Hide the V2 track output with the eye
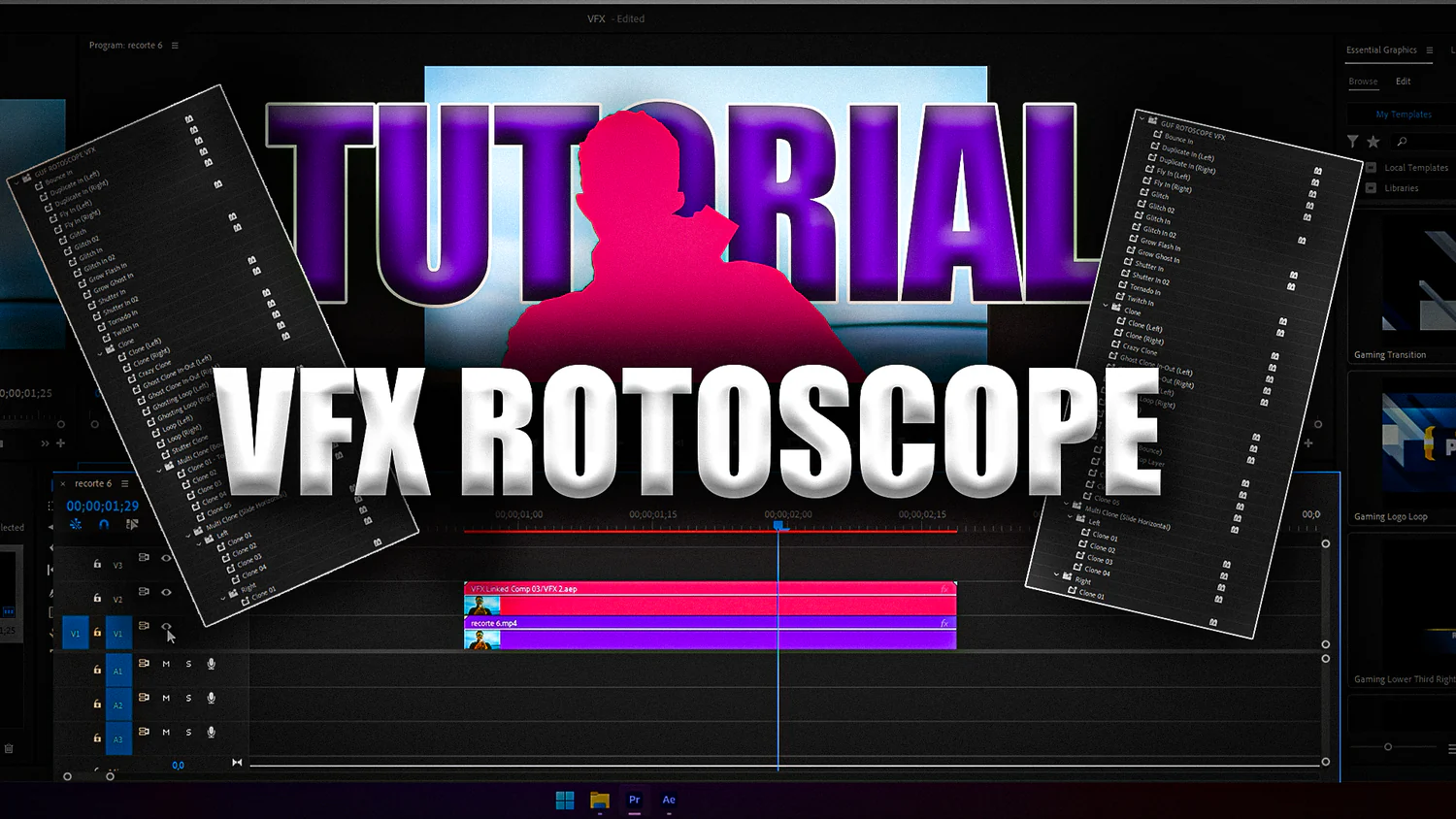 [166, 592]
